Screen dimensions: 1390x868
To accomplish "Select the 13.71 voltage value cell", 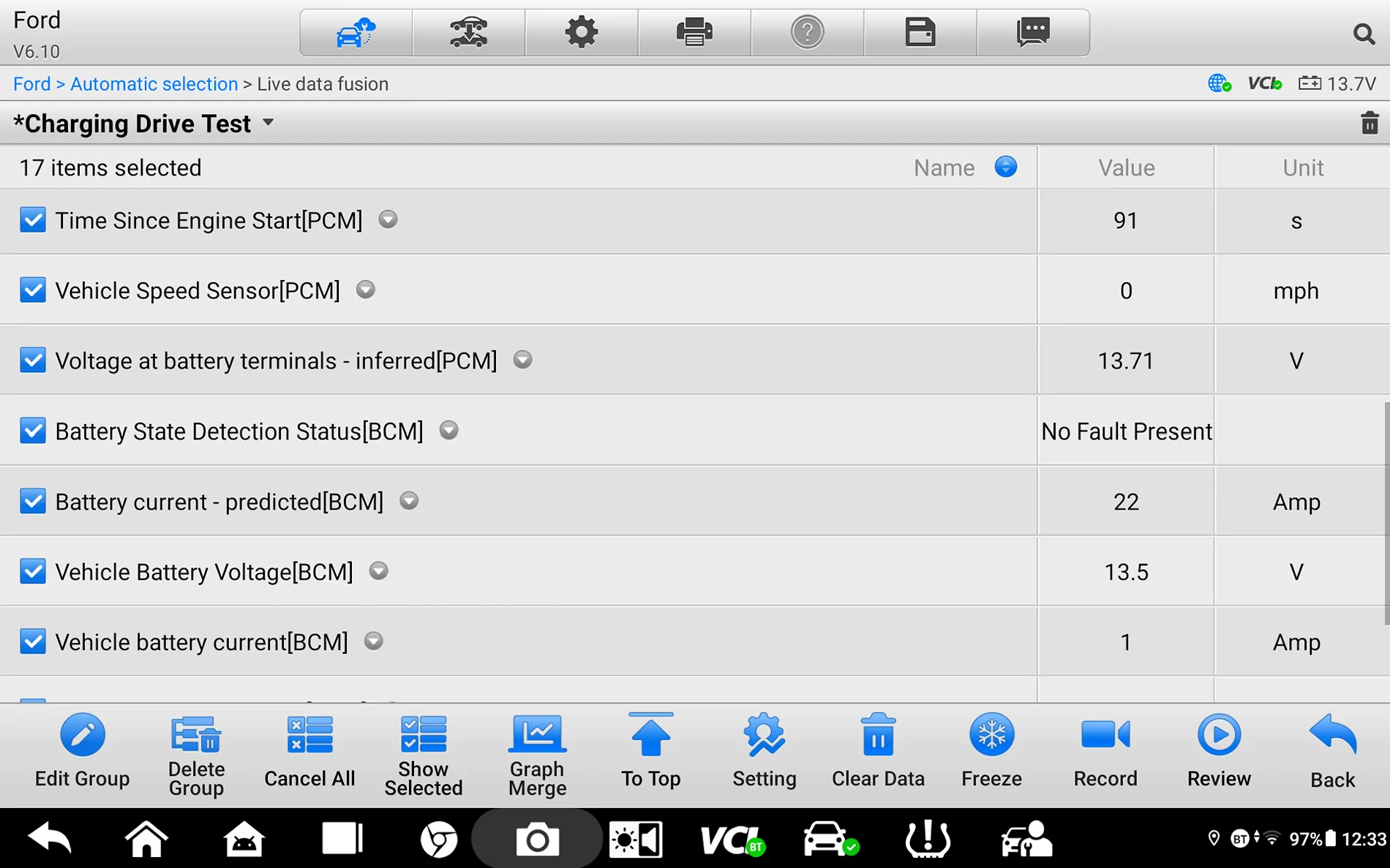I will coord(1126,361).
